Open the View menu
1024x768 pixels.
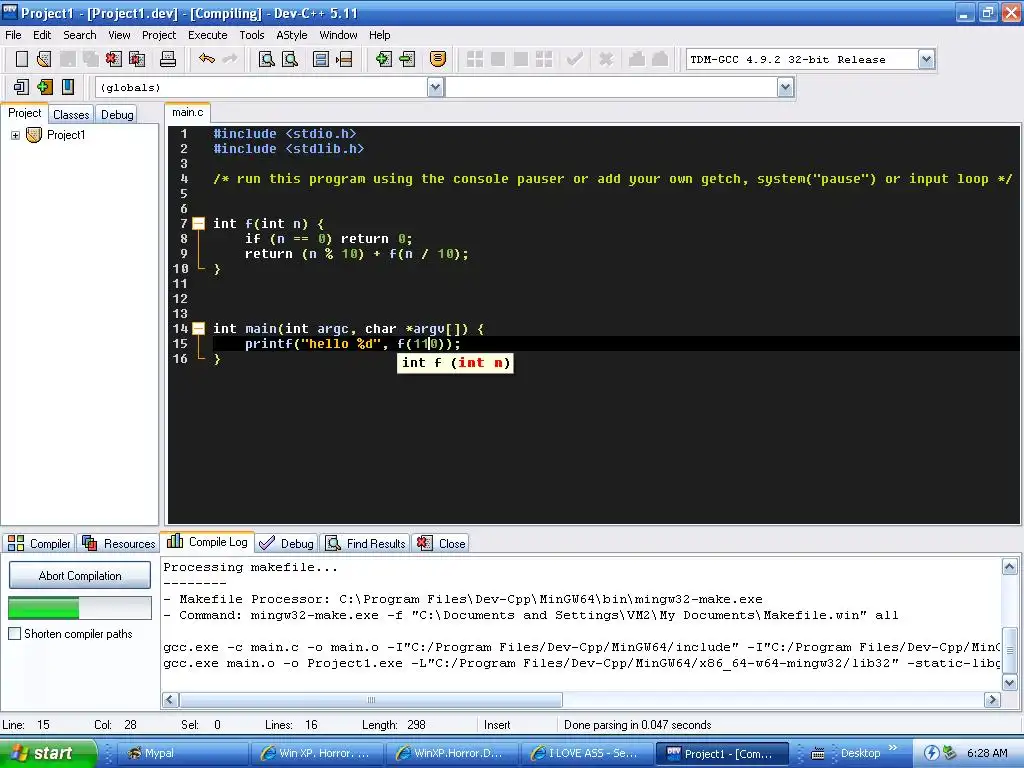point(119,35)
